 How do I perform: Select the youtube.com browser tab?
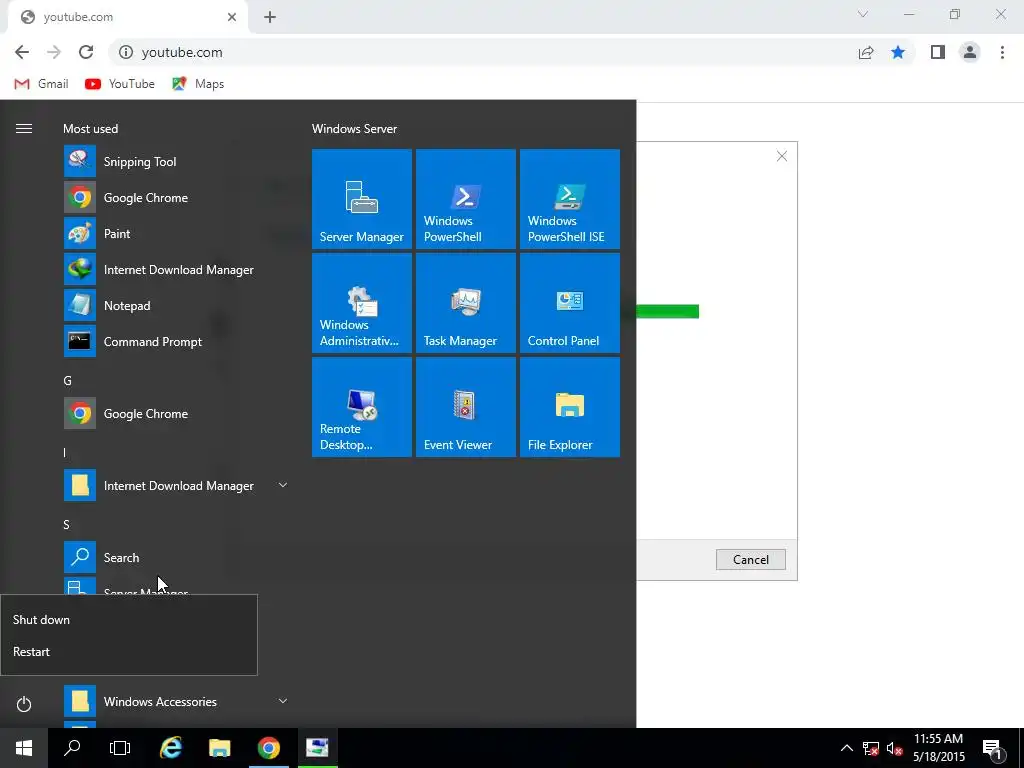coord(127,17)
